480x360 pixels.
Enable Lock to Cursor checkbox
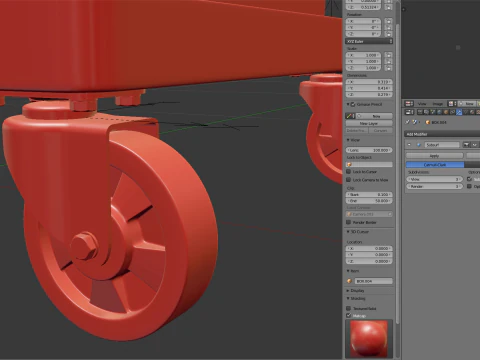coord(349,171)
